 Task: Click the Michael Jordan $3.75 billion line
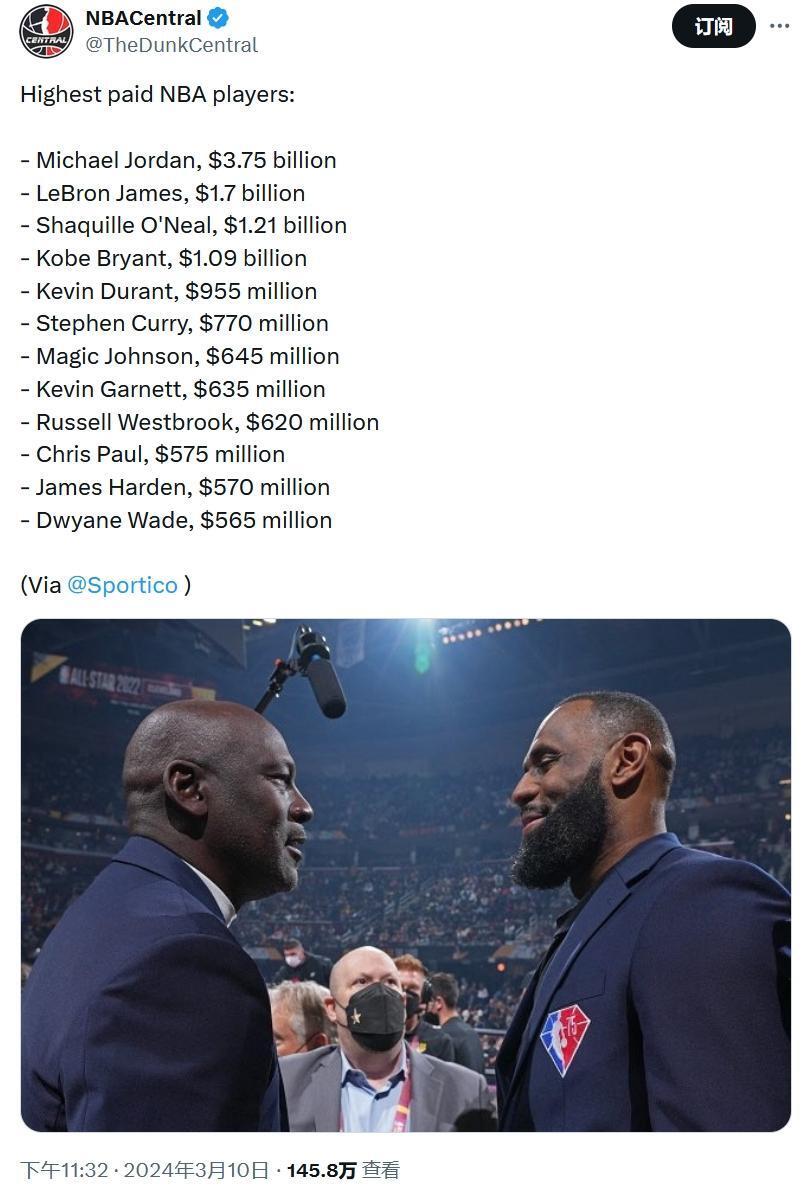(178, 160)
